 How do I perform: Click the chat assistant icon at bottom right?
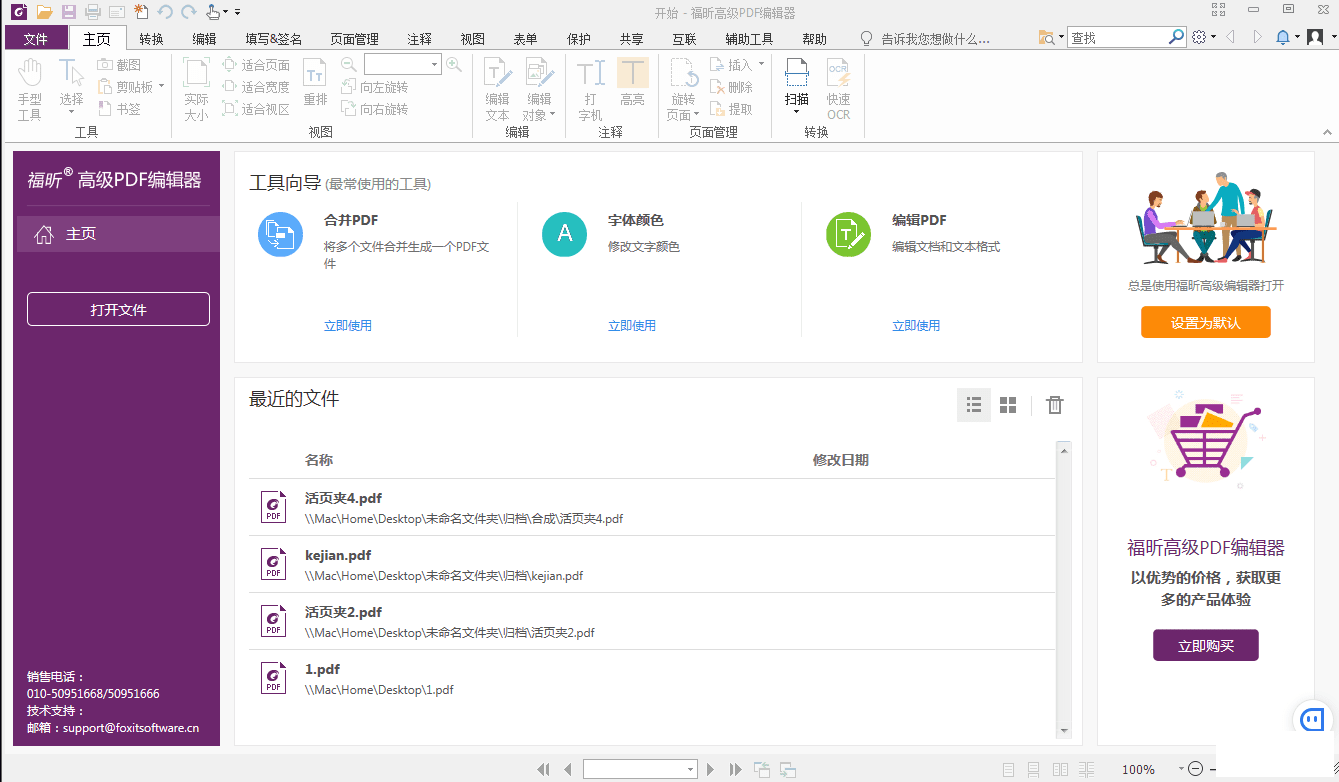tap(1313, 719)
